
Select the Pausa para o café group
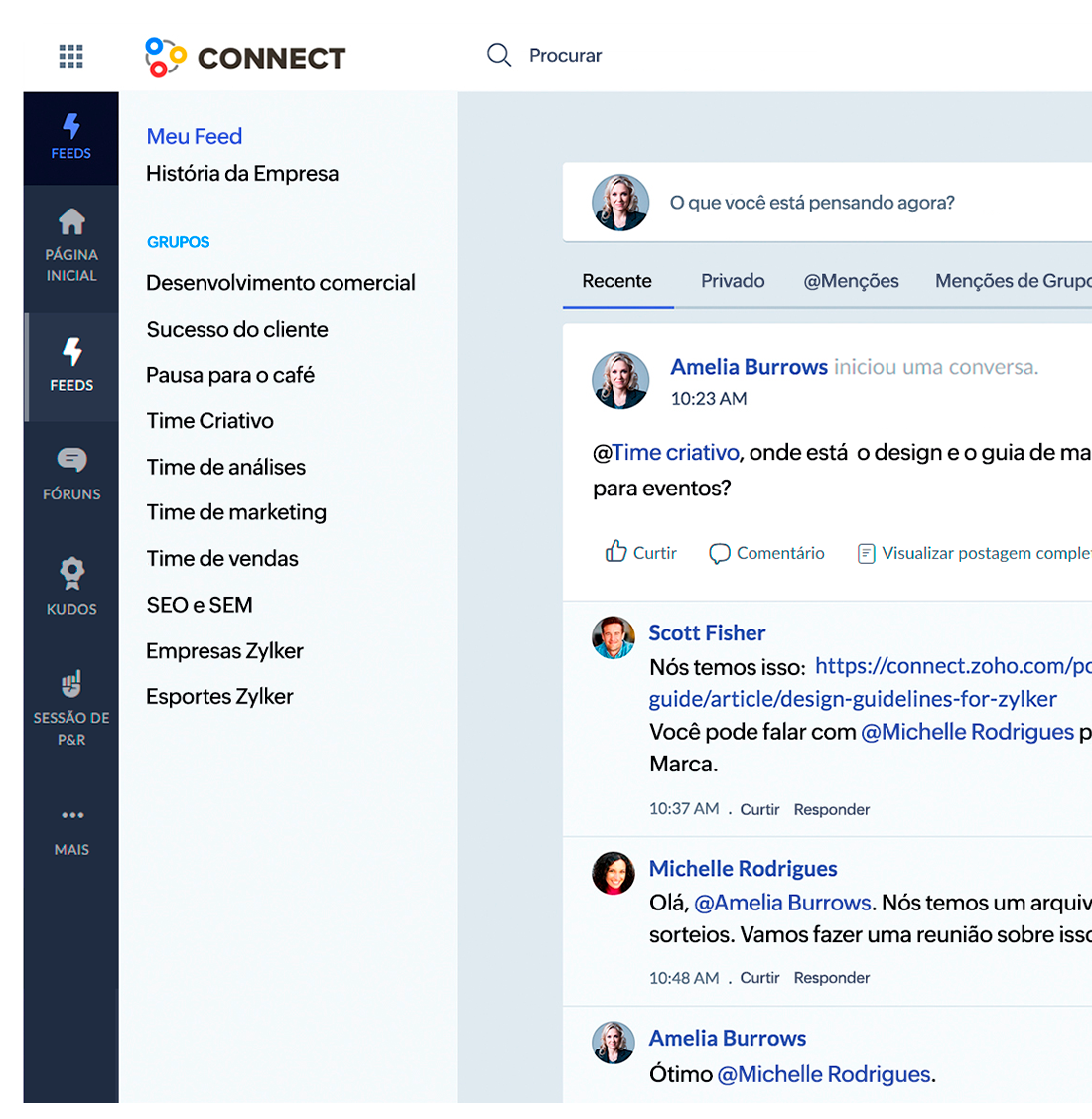(x=230, y=375)
